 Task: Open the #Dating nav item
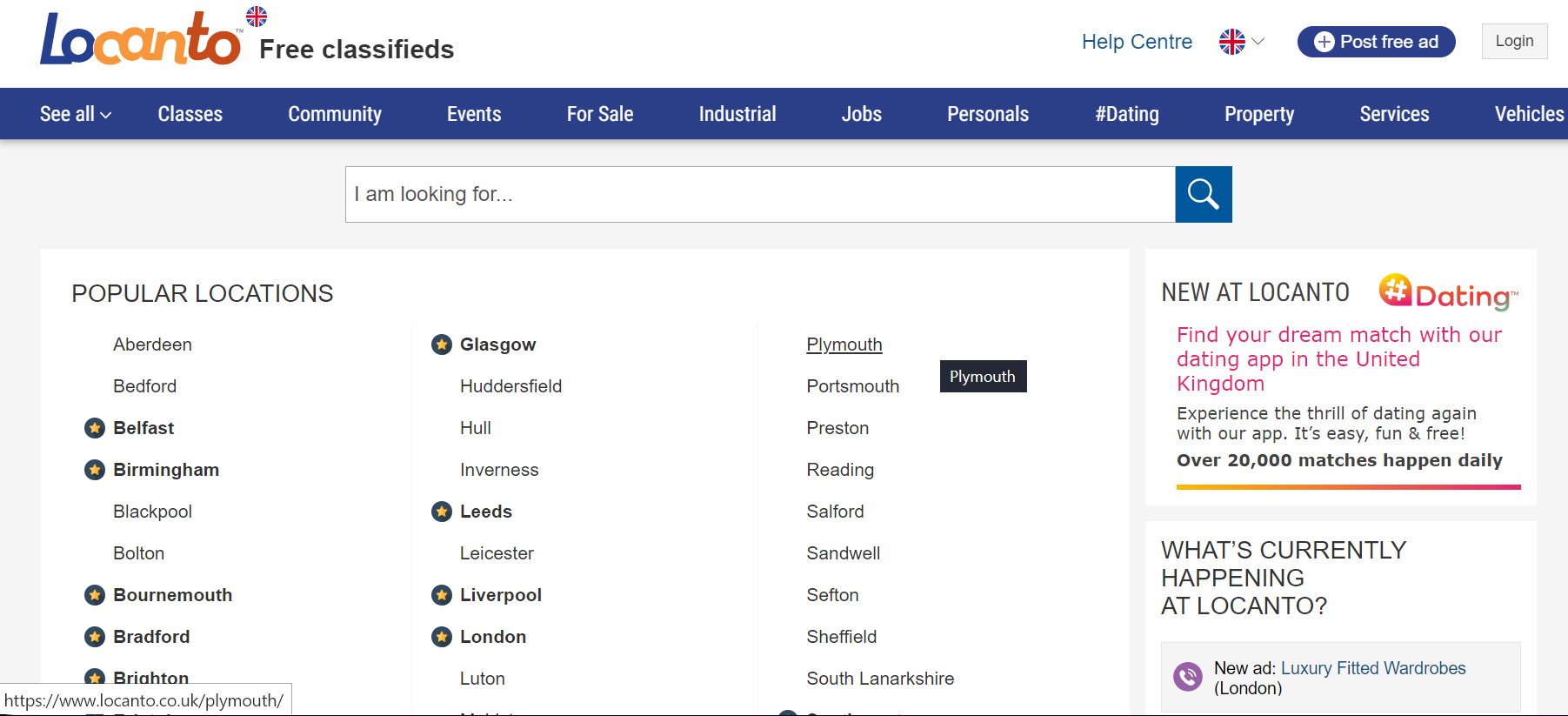click(1127, 114)
